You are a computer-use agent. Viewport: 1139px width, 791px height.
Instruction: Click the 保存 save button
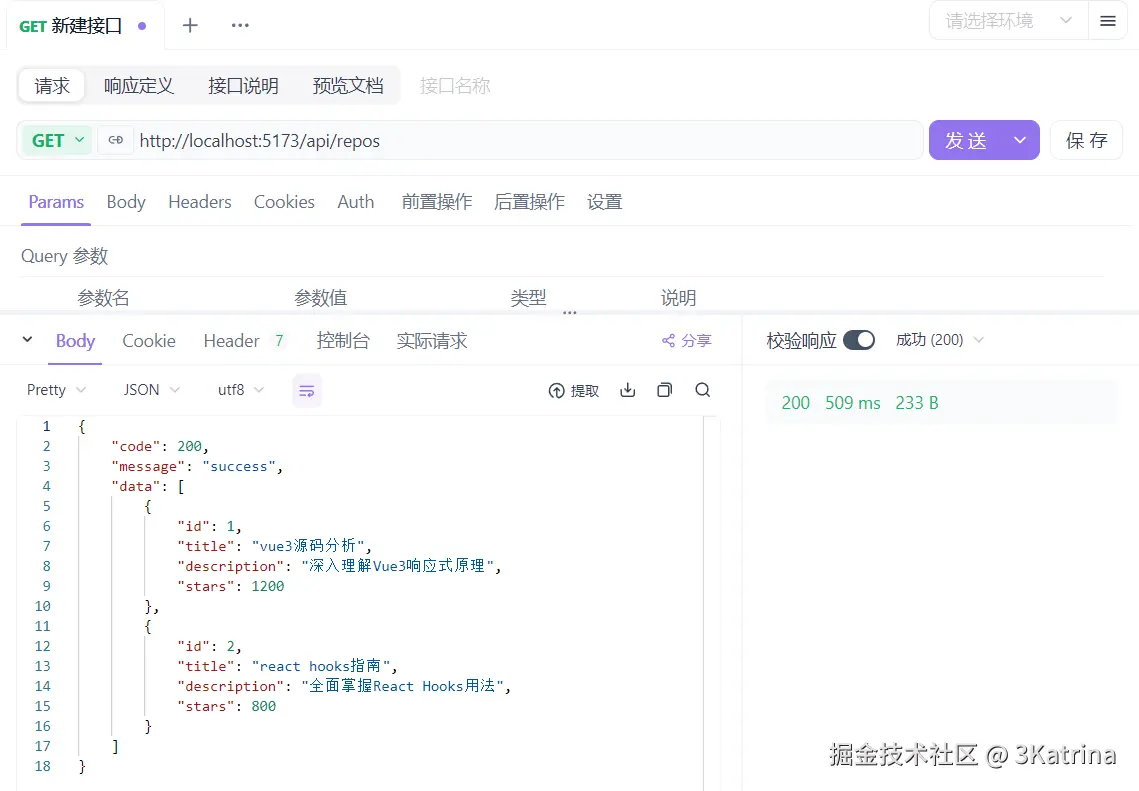tap(1086, 140)
